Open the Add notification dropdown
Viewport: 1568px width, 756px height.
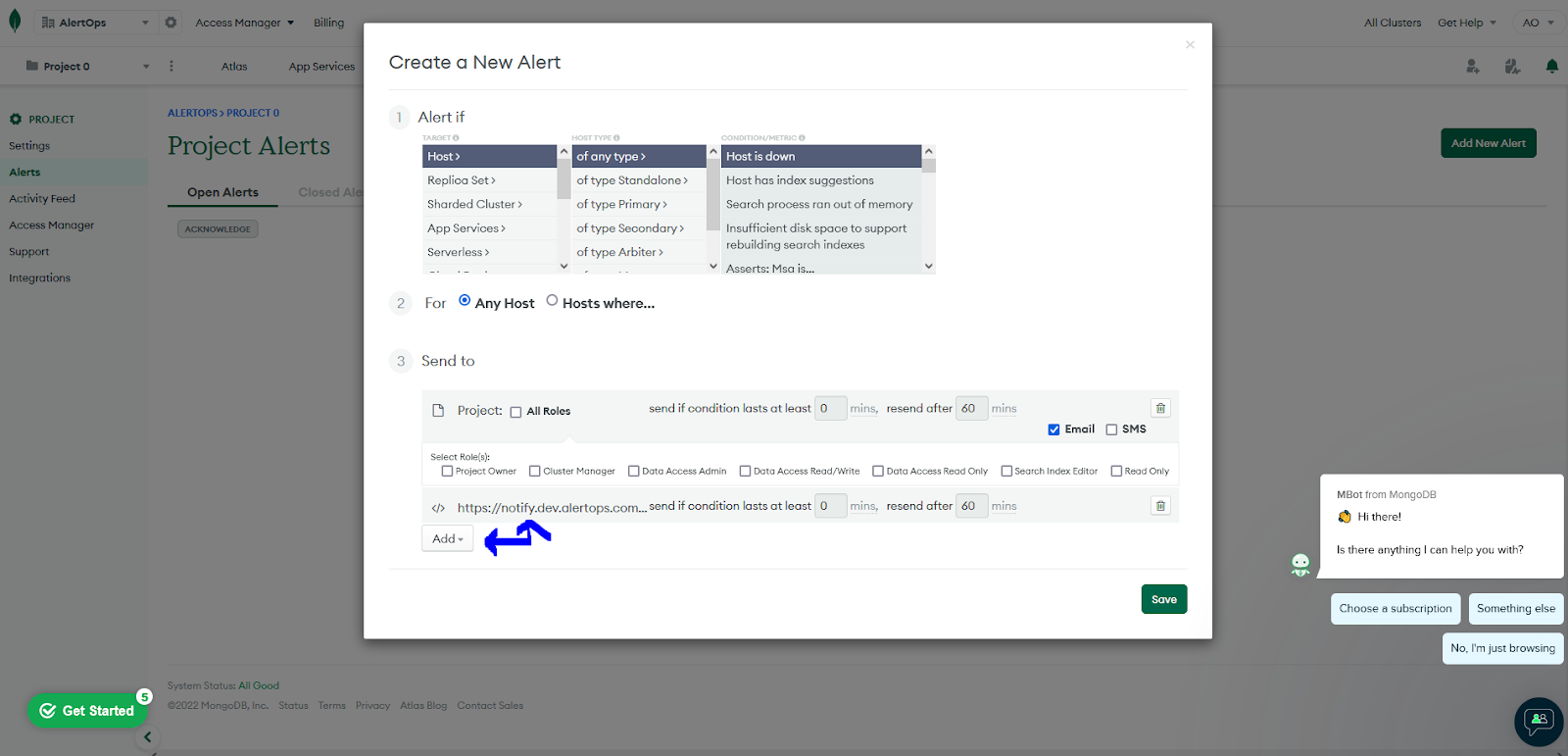(x=448, y=538)
